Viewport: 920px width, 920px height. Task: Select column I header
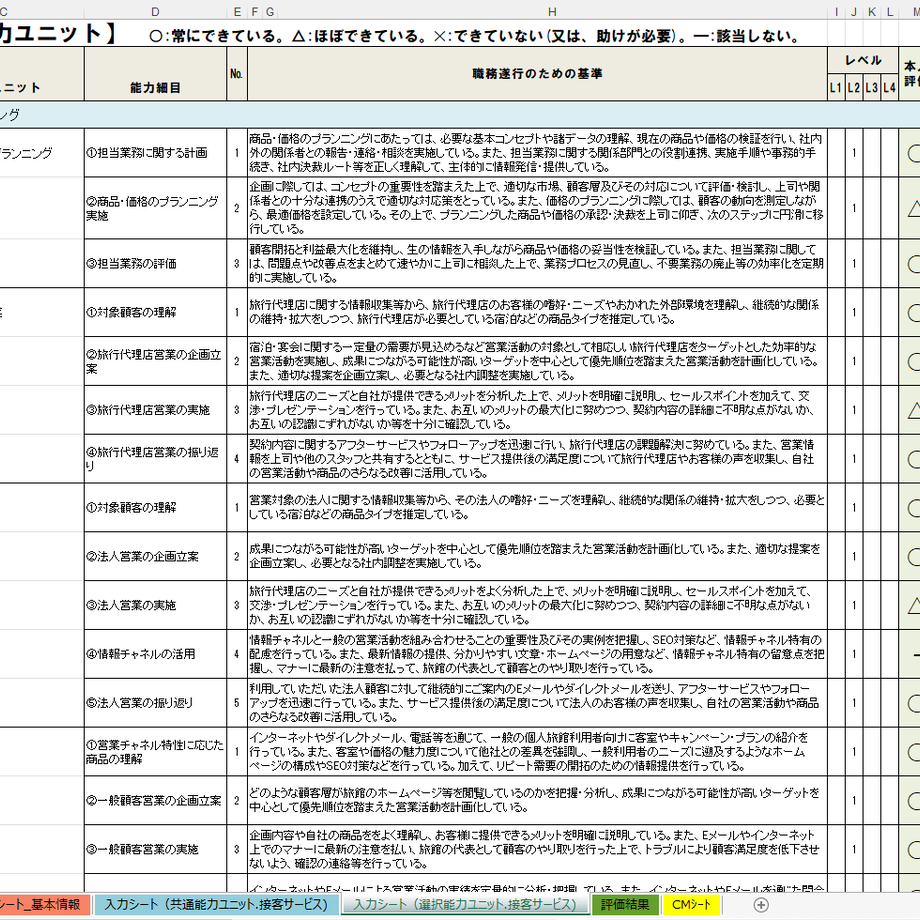pos(836,12)
